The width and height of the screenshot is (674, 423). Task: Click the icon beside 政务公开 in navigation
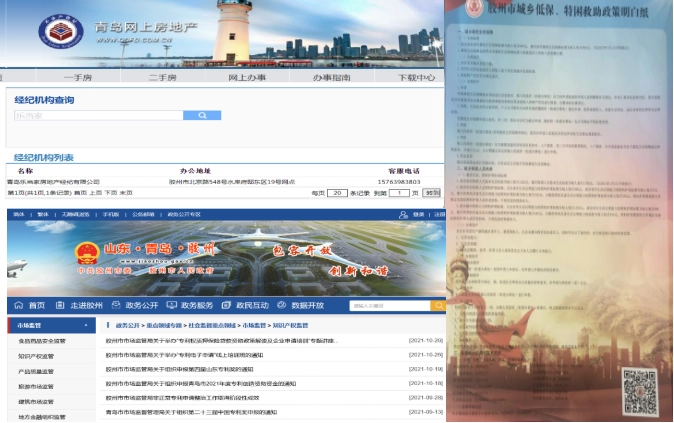pos(116,305)
